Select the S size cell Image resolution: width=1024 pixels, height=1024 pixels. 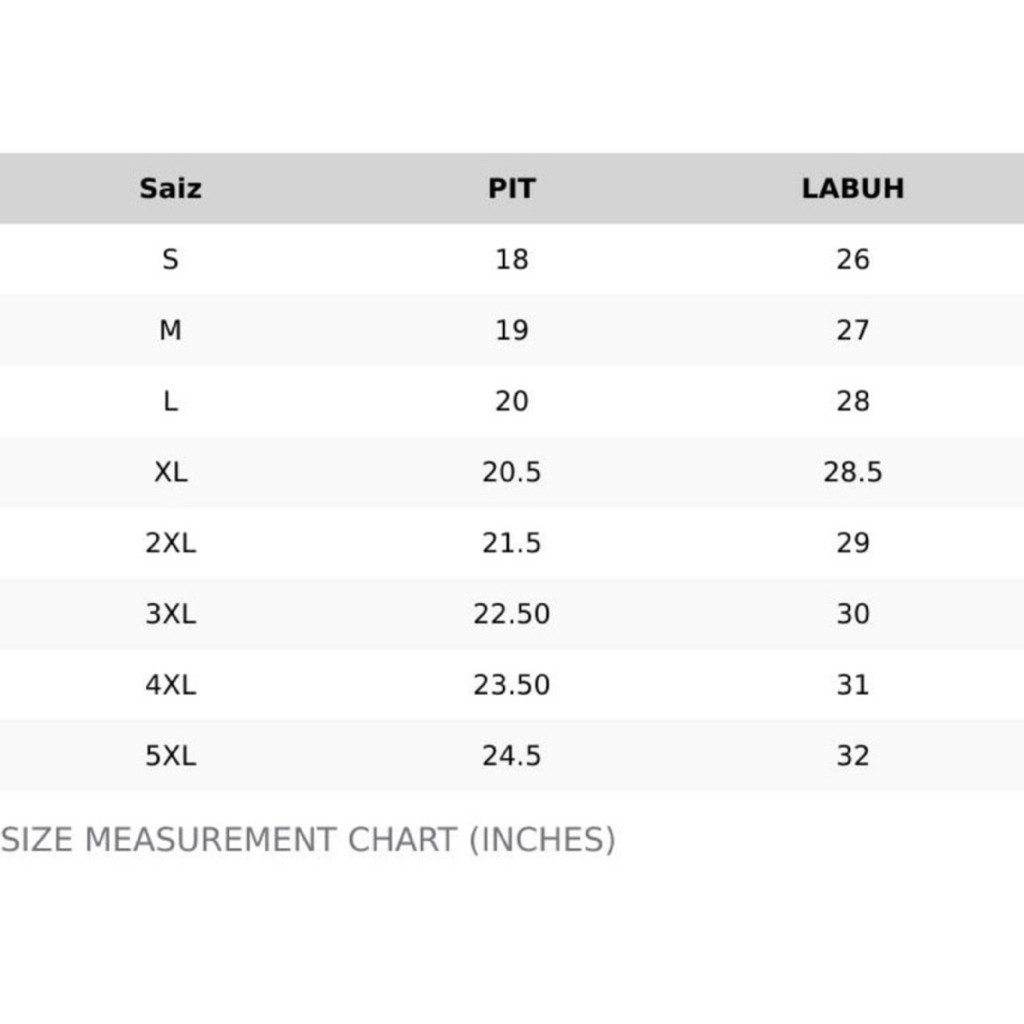(x=170, y=259)
